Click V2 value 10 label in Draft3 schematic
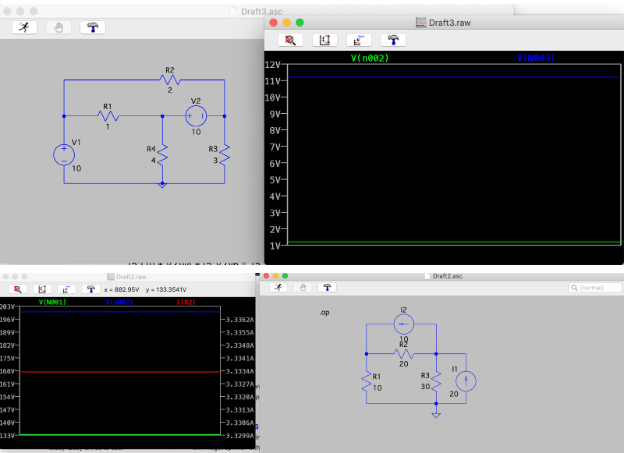 pos(196,132)
